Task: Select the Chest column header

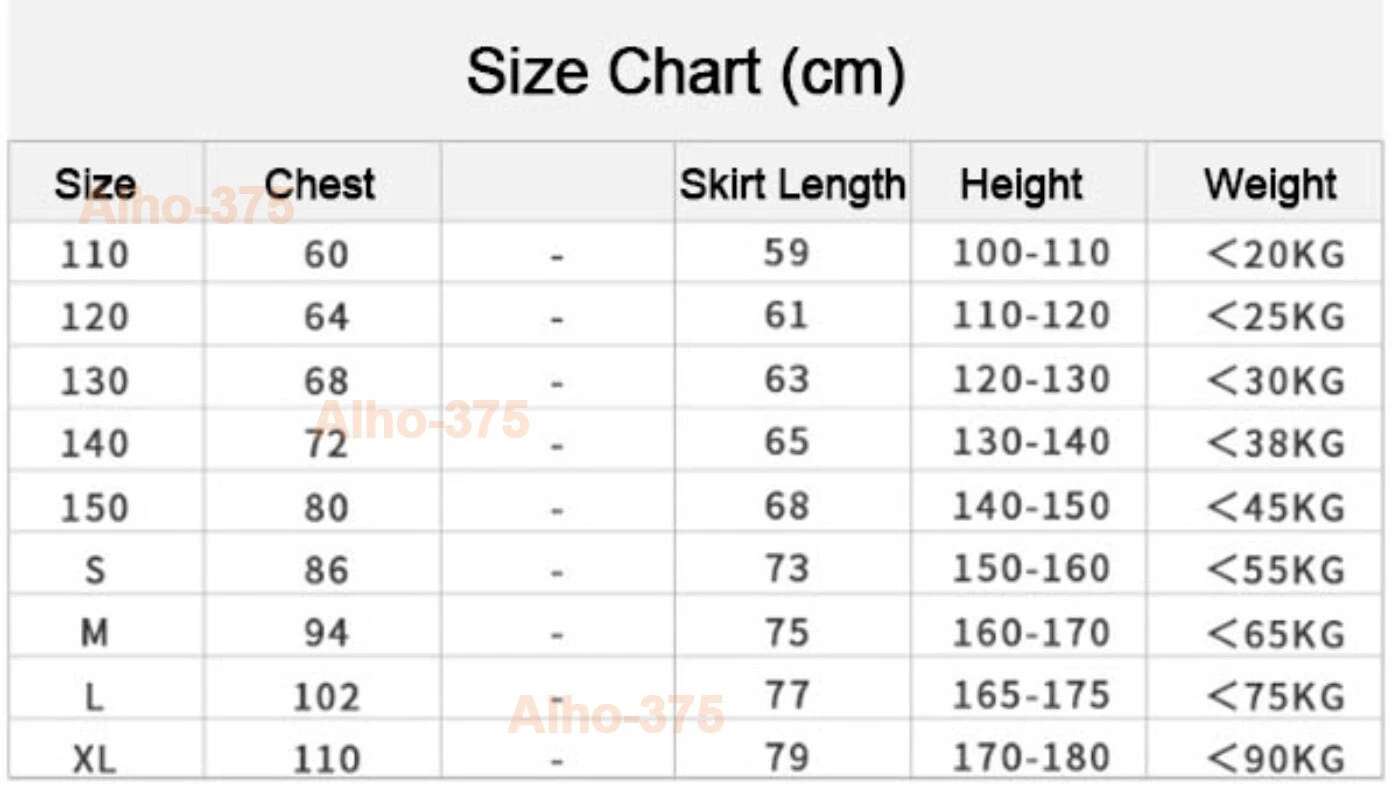Action: pos(320,185)
